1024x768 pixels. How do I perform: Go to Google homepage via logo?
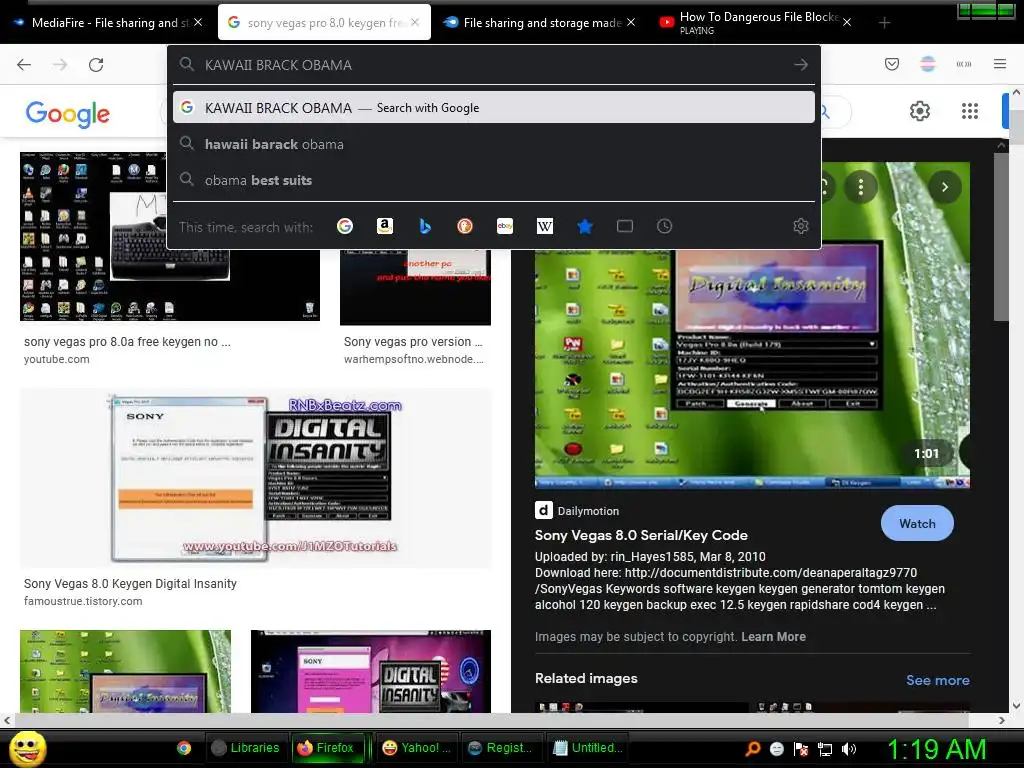[67, 113]
